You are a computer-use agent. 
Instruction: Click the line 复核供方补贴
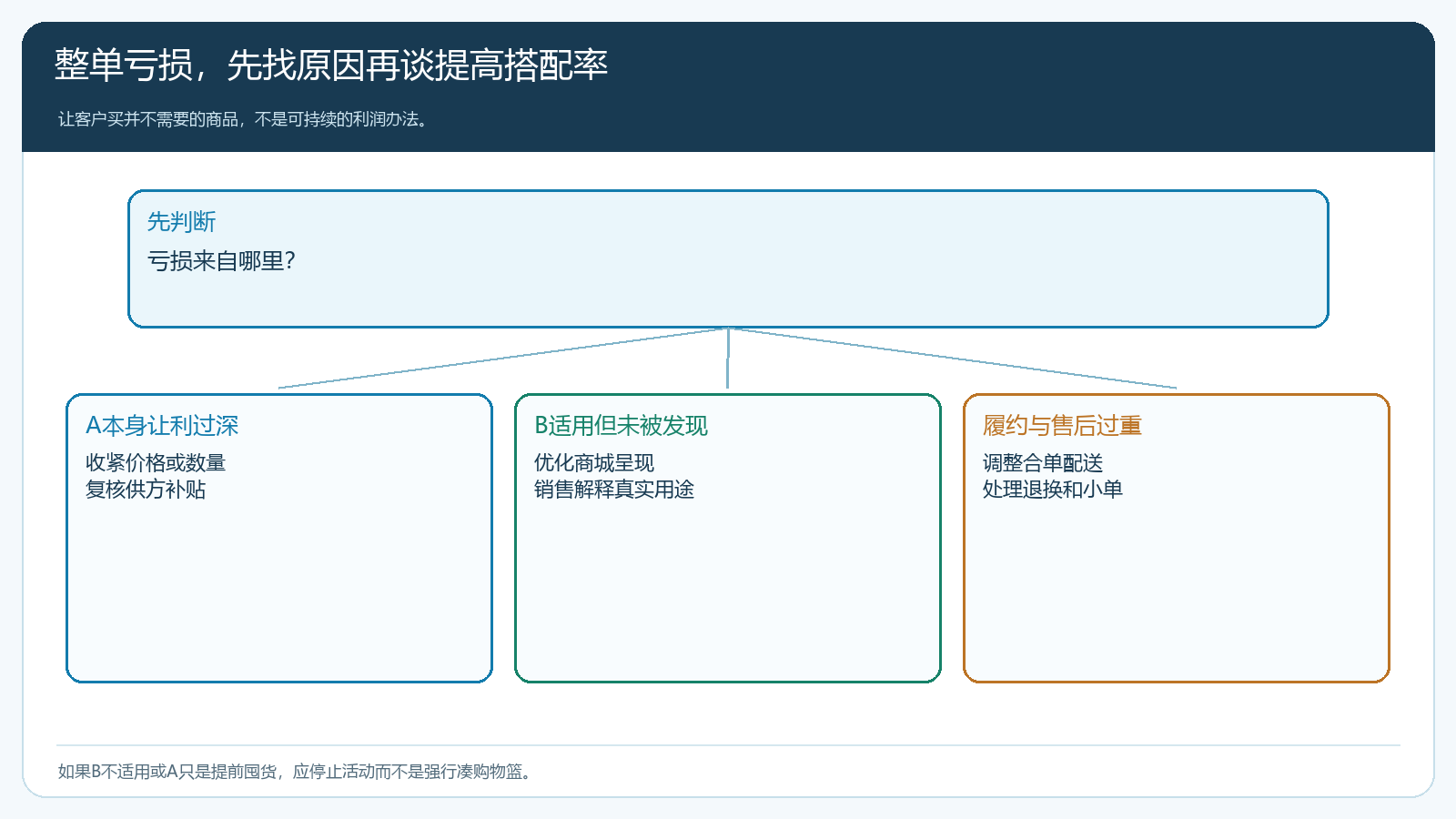point(146,490)
